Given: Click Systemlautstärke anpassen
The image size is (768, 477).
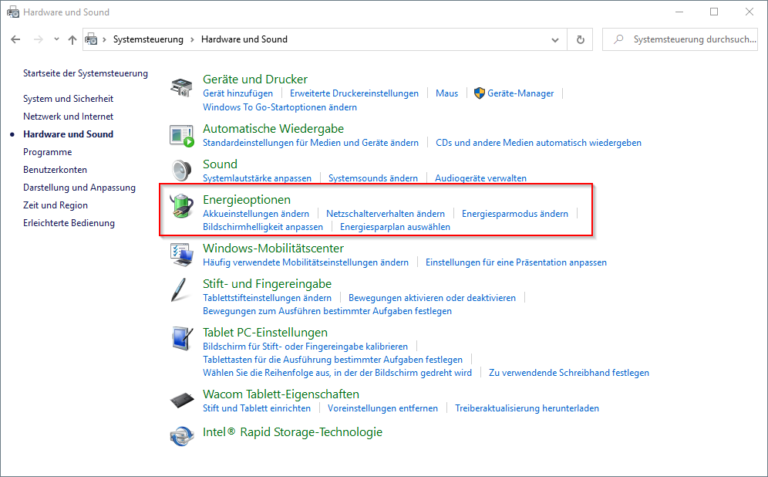Looking at the screenshot, I should point(257,178).
